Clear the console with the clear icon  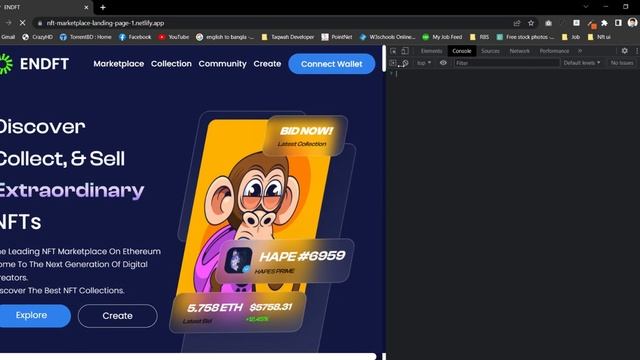[x=404, y=63]
